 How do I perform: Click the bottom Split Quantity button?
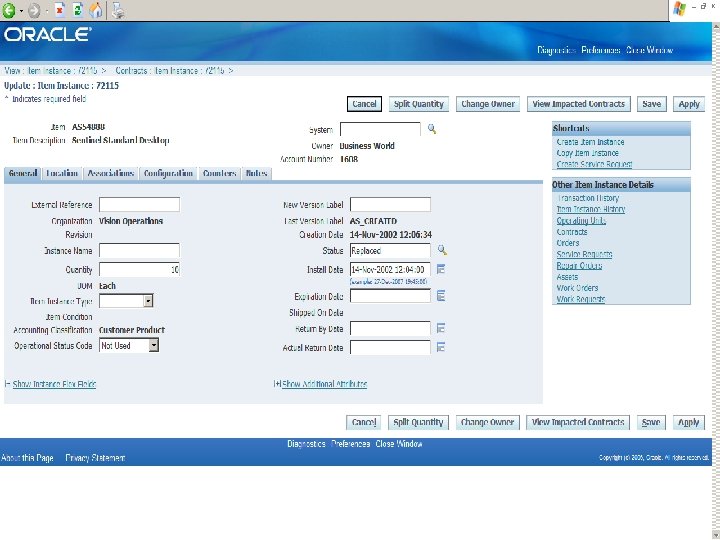tap(418, 422)
